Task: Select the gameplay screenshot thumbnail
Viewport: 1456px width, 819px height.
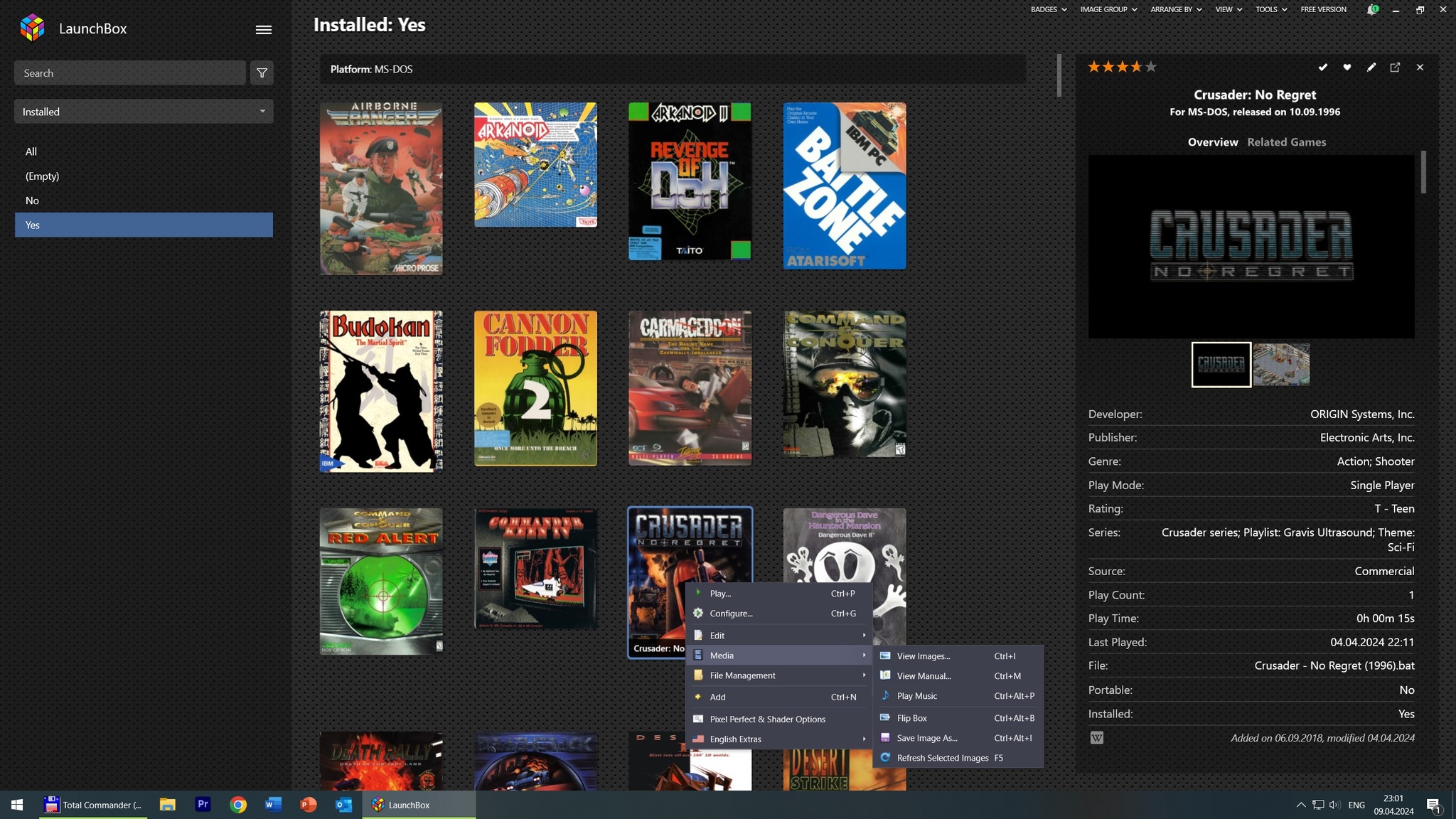Action: tap(1281, 365)
